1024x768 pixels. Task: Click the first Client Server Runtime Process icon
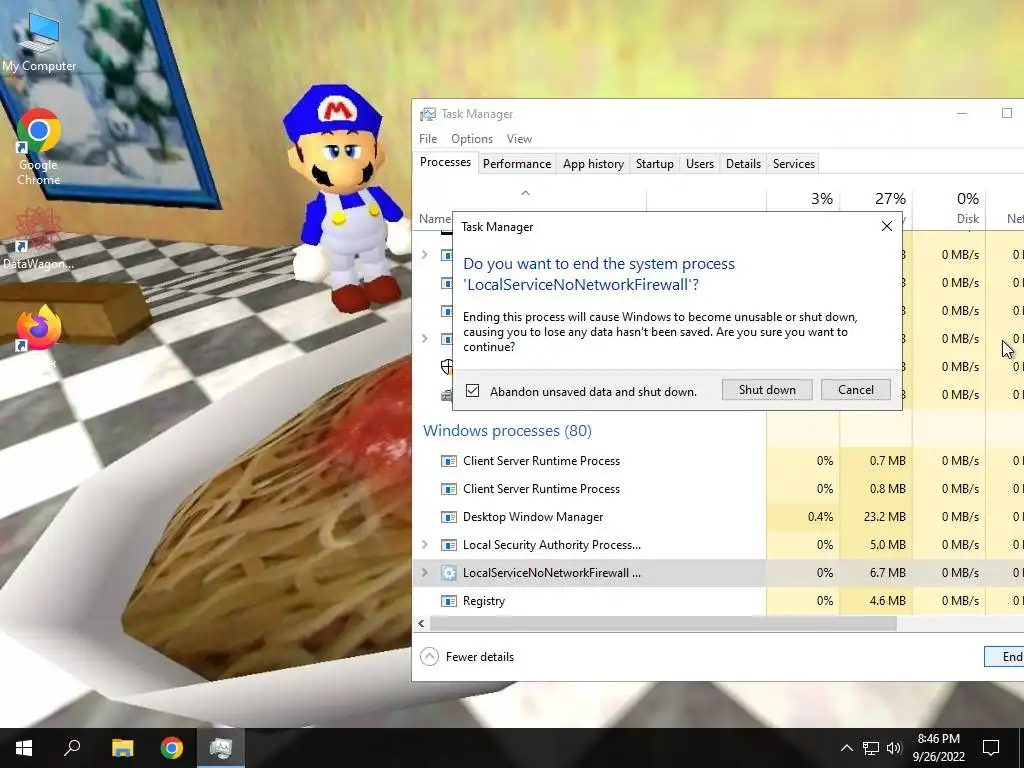tap(449, 460)
